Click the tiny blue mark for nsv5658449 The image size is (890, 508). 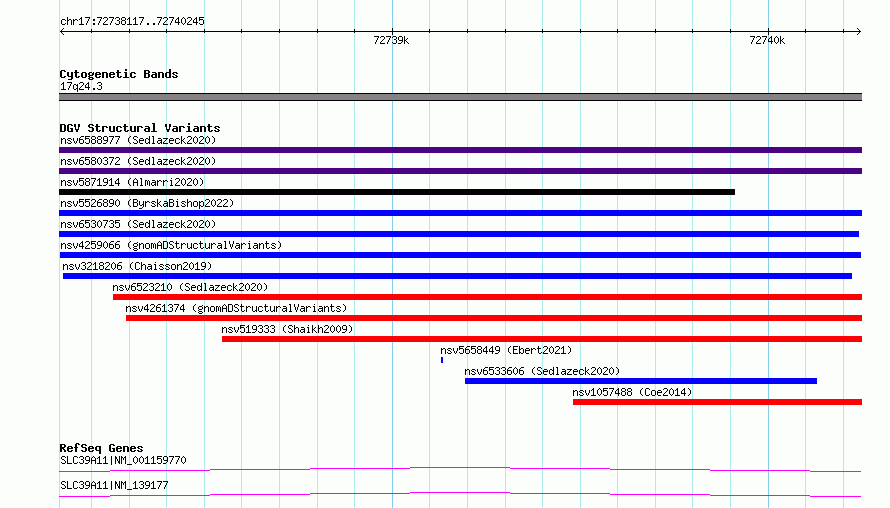(x=442, y=360)
